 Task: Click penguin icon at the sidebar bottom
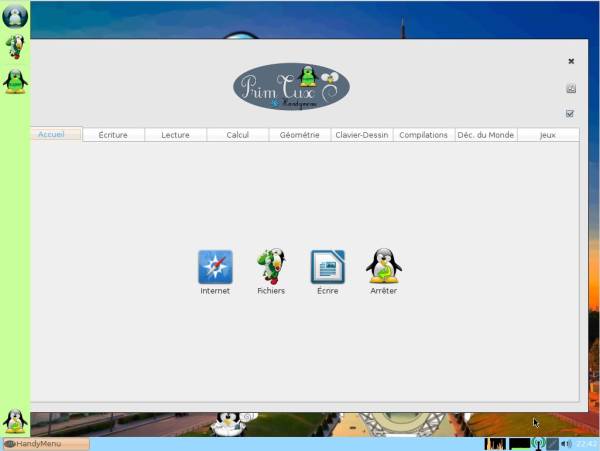(x=15, y=421)
